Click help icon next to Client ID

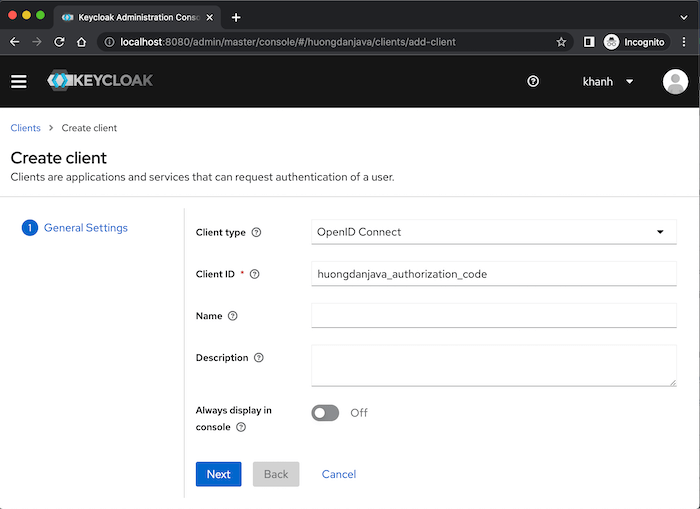(x=254, y=274)
